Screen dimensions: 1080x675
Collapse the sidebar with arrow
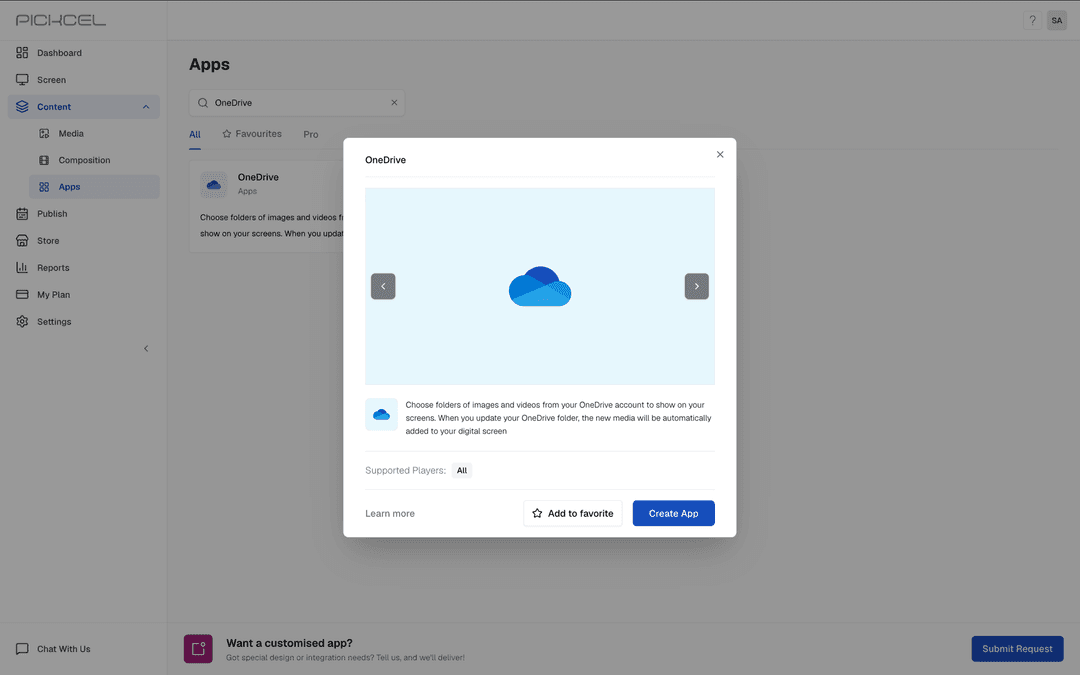pos(146,349)
